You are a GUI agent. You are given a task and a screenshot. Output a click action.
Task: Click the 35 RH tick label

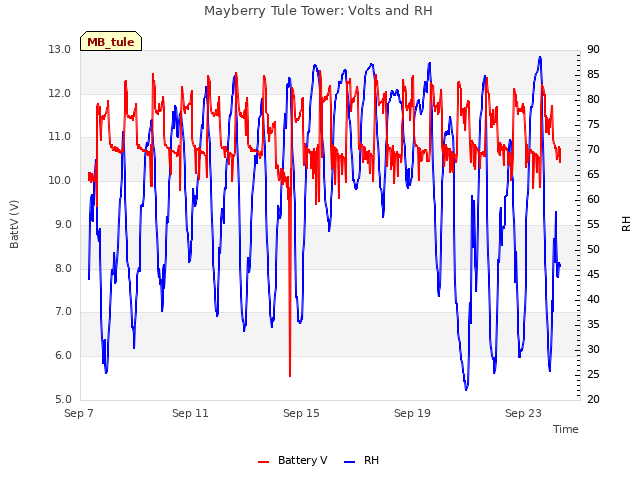click(x=593, y=324)
